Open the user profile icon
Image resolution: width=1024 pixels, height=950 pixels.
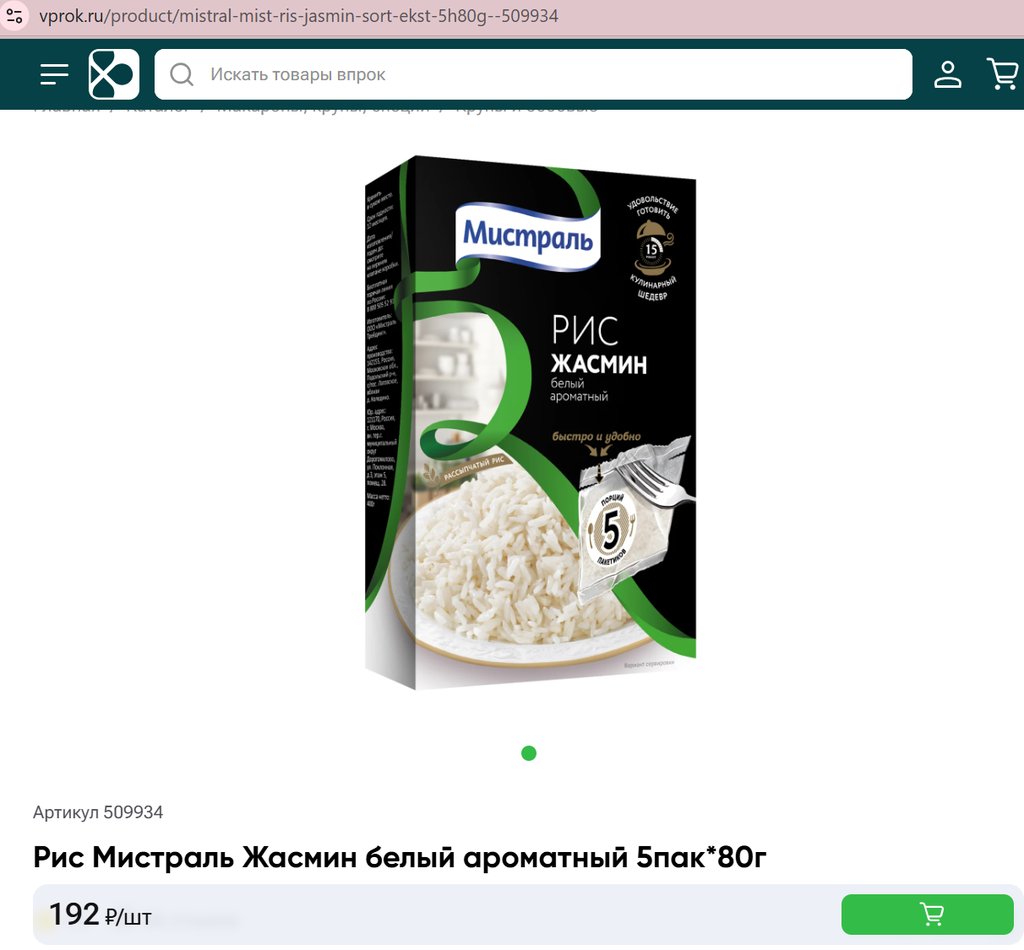(x=947, y=74)
